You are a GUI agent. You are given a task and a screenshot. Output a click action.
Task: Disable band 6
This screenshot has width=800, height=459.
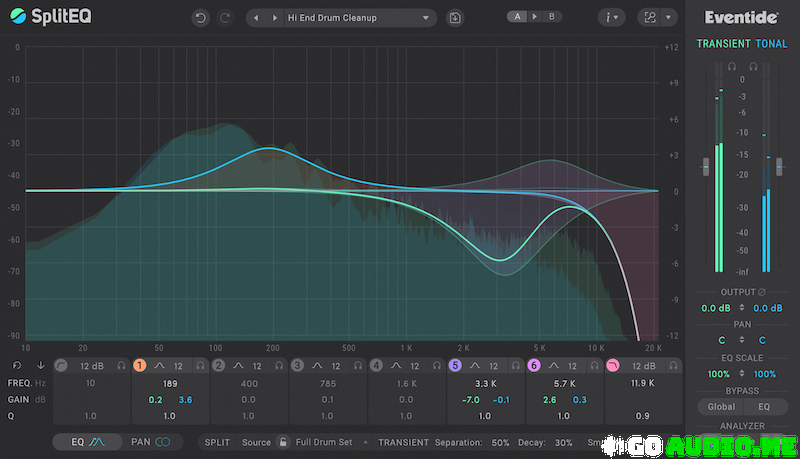[x=534, y=366]
